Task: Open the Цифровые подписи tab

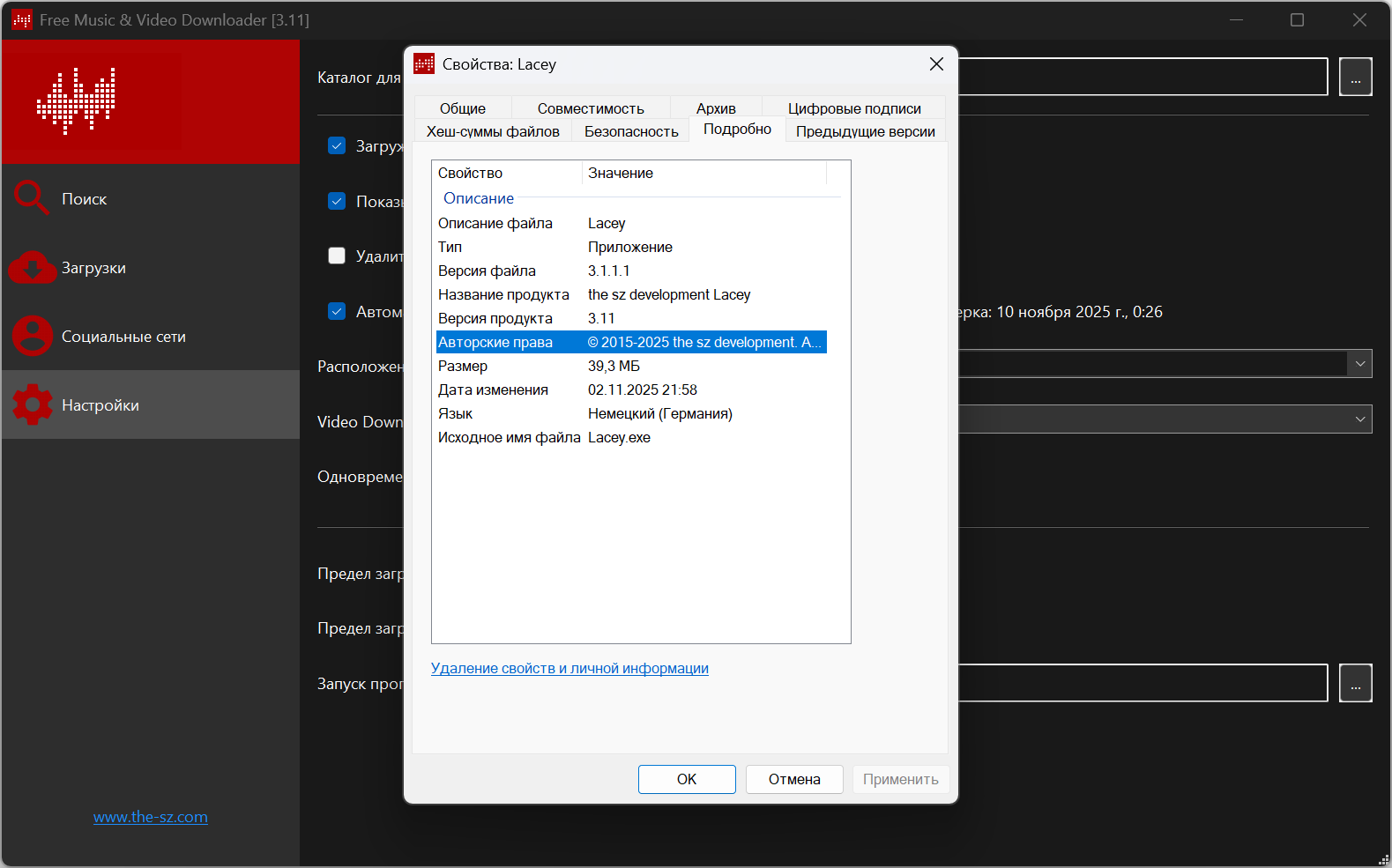Action: coord(853,108)
